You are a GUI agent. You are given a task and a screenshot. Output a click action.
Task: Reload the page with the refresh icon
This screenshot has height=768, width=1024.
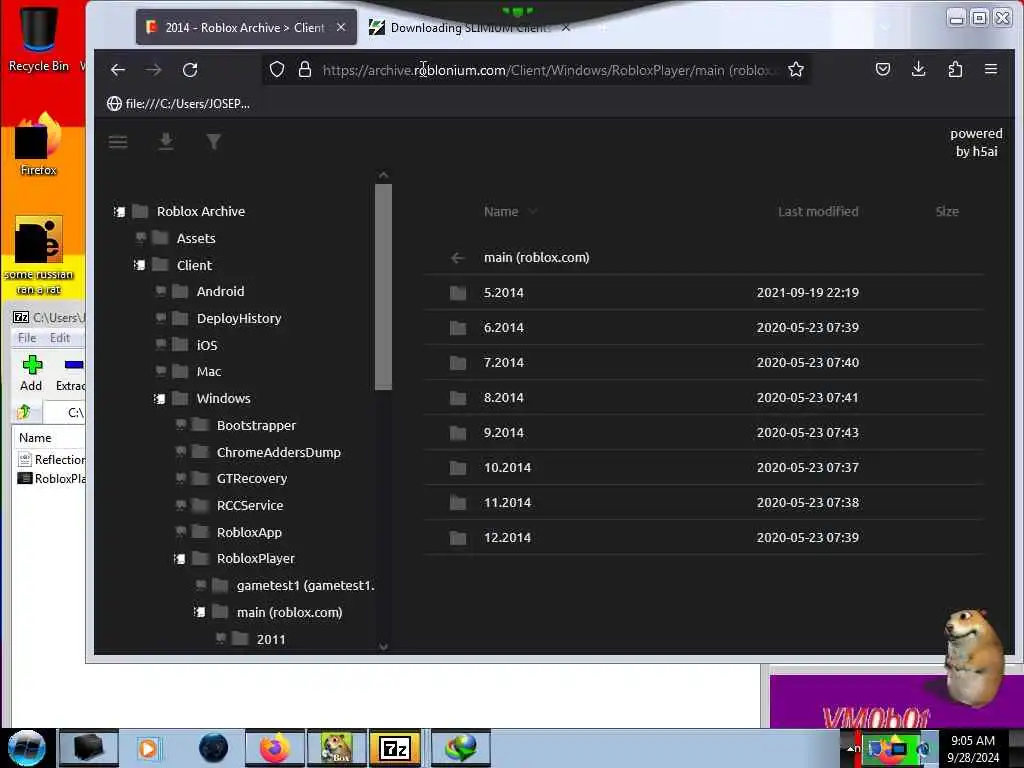(x=190, y=70)
